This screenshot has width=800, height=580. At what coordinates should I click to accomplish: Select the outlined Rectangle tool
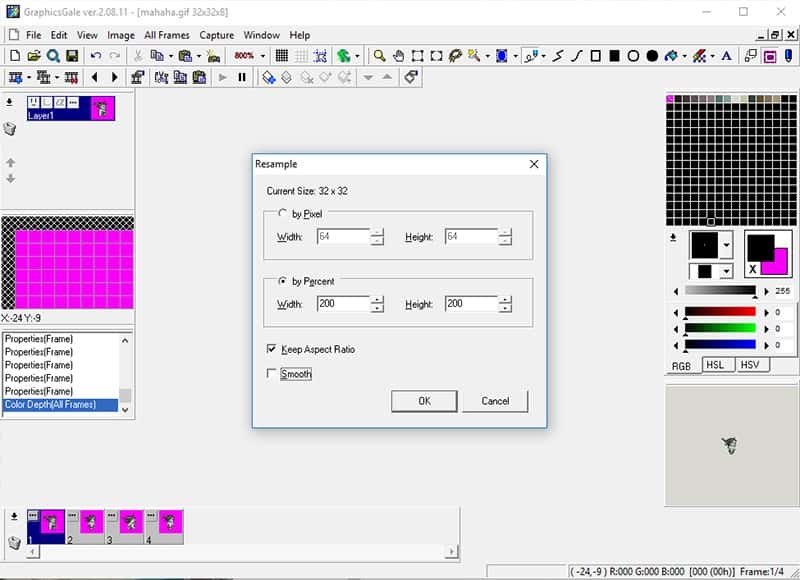click(x=595, y=56)
